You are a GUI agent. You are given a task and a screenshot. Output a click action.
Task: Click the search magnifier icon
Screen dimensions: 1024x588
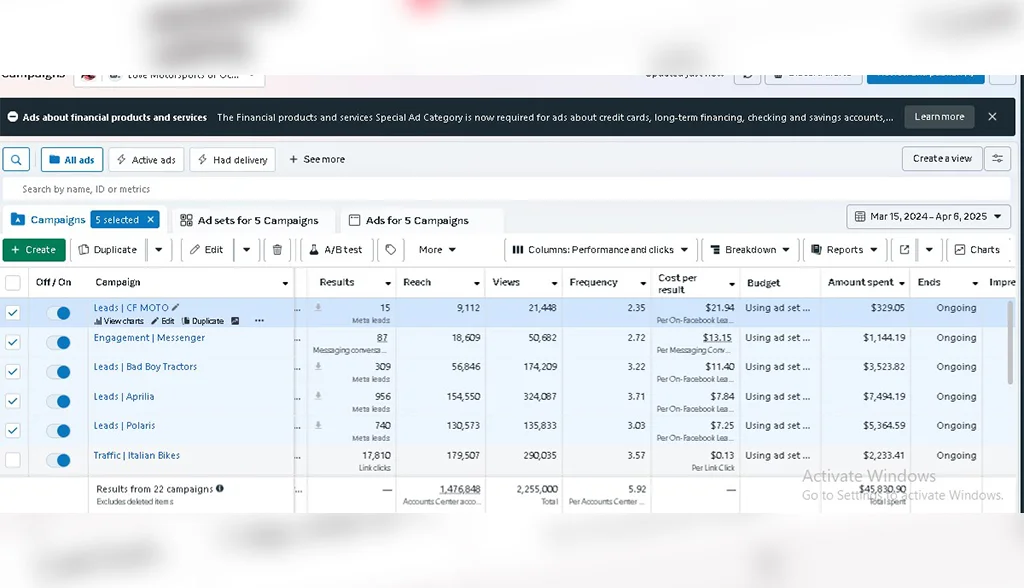[x=16, y=160]
